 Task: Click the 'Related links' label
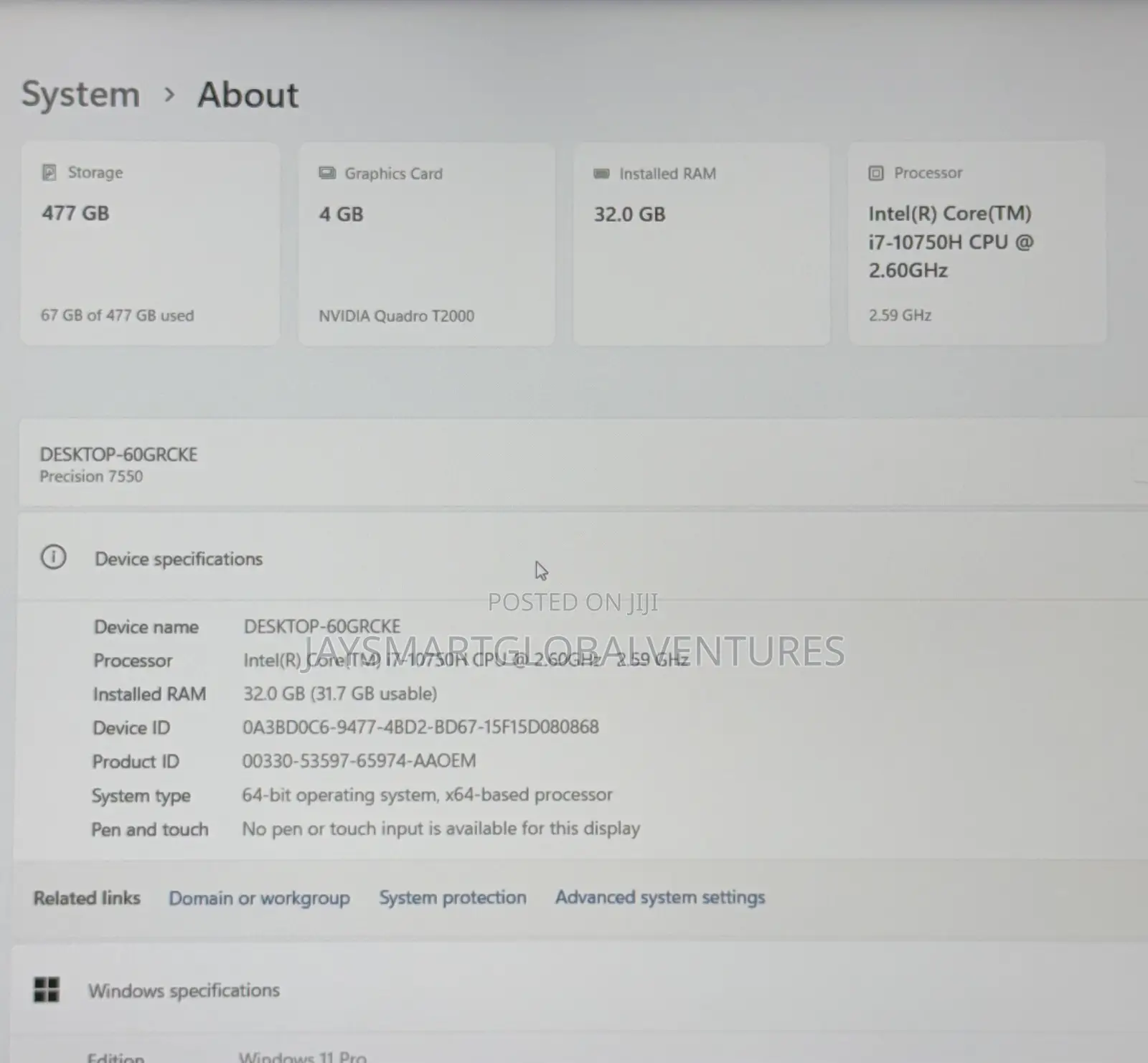(87, 898)
